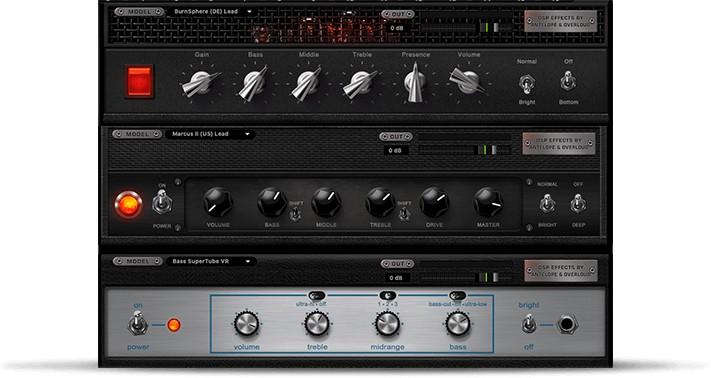Click the BASS knob on Marcus II amp

pos(272,202)
